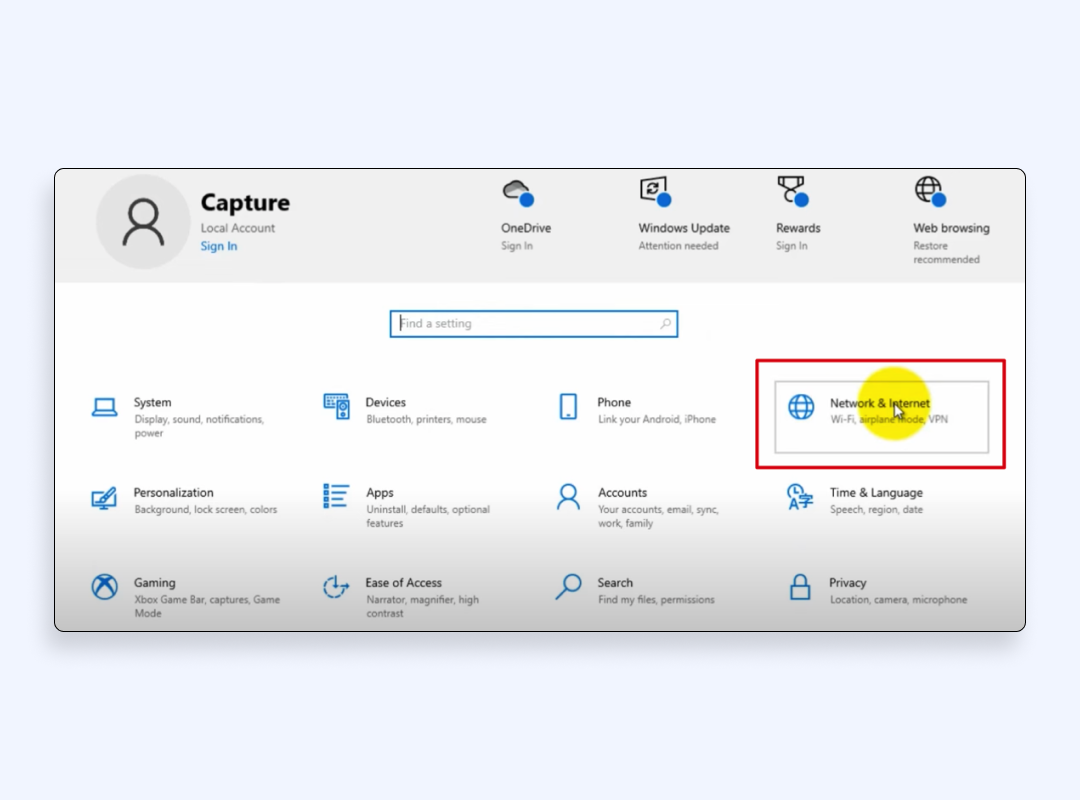Select the Apps list icon
The width and height of the screenshot is (1080, 800).
[336, 496]
